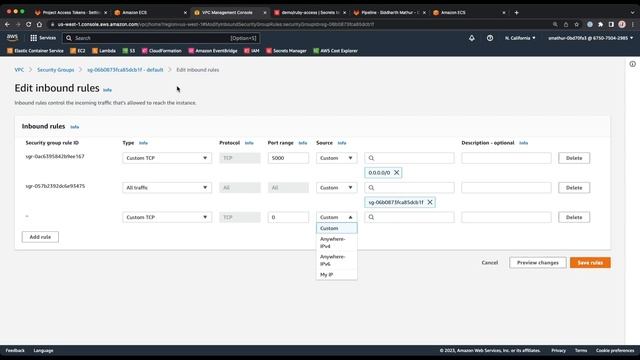Click the port range field showing 5000

click(288, 158)
